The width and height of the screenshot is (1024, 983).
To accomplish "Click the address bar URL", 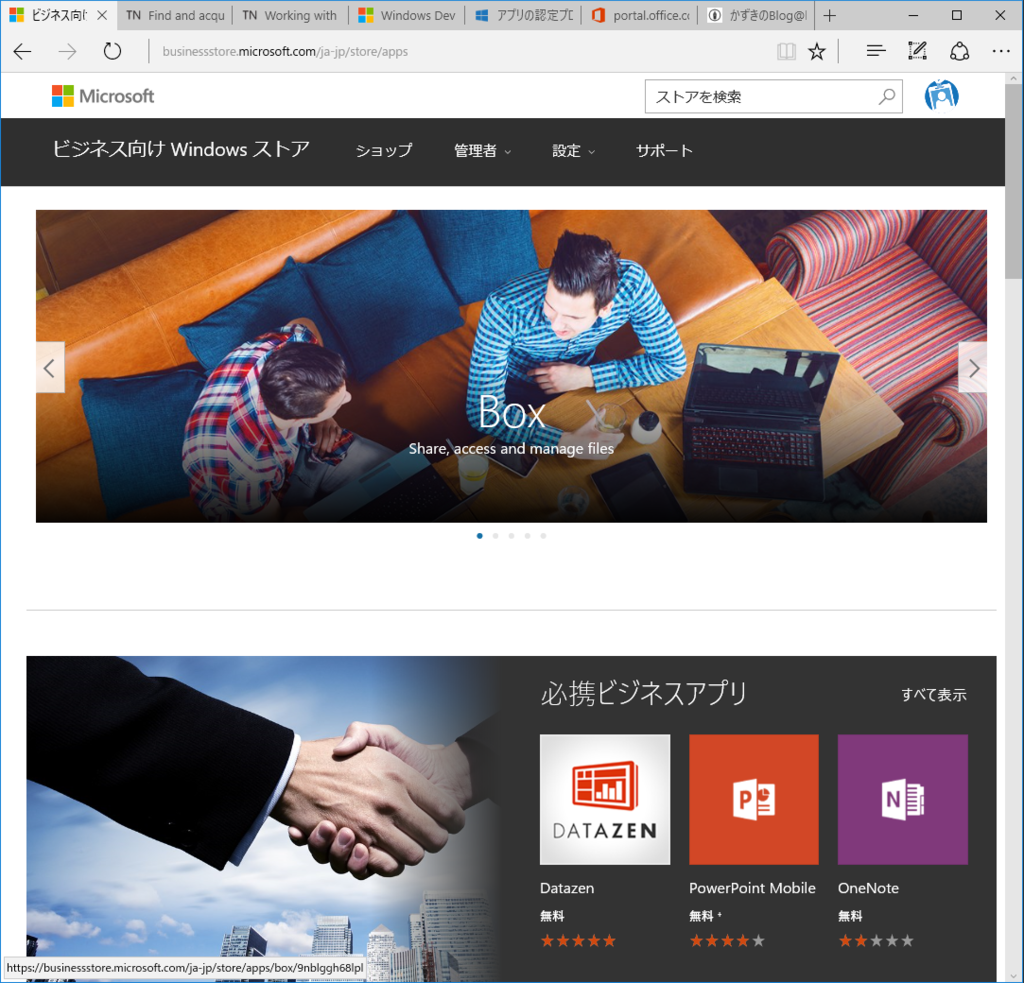I will [x=285, y=52].
